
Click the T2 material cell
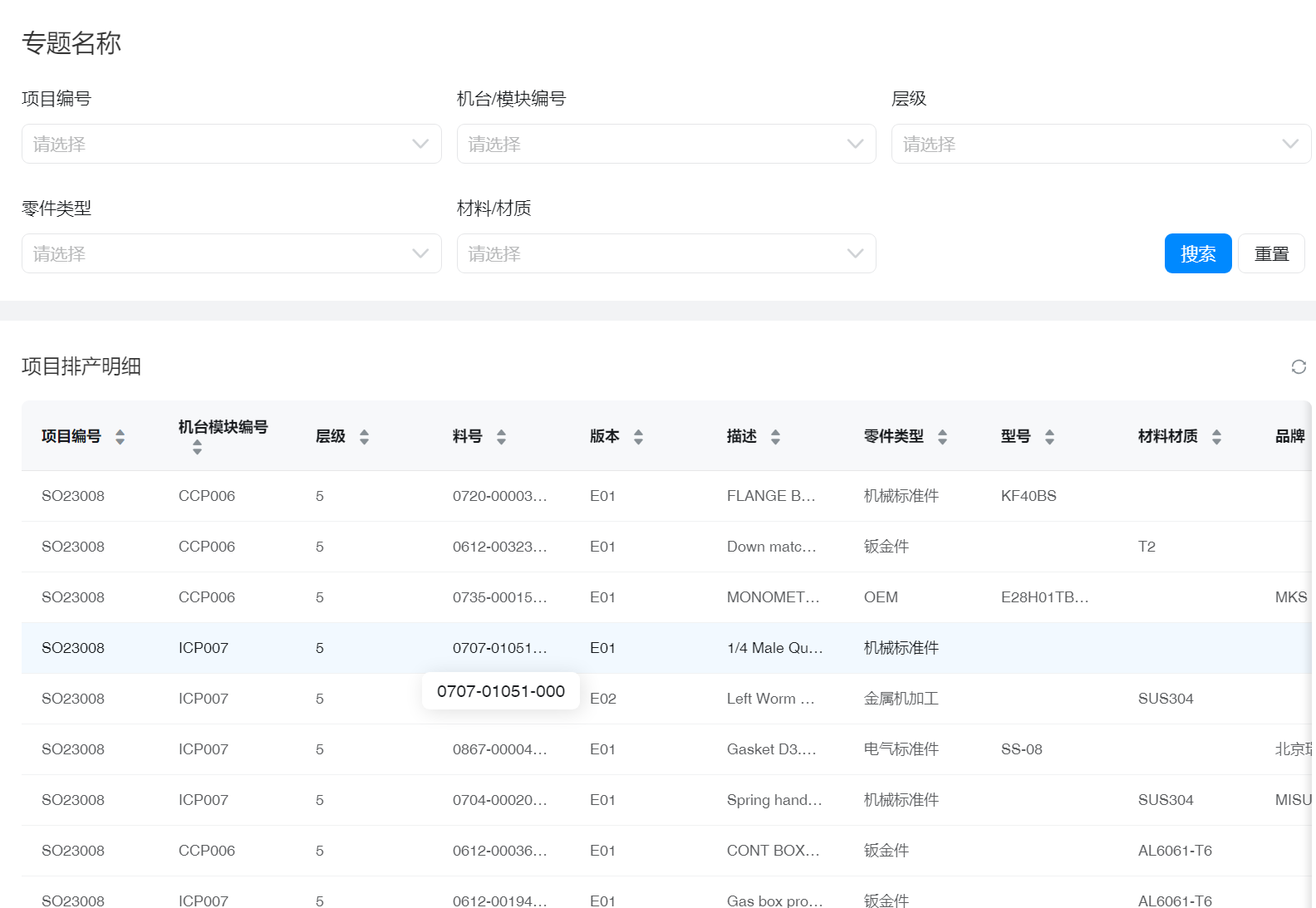[x=1147, y=547]
